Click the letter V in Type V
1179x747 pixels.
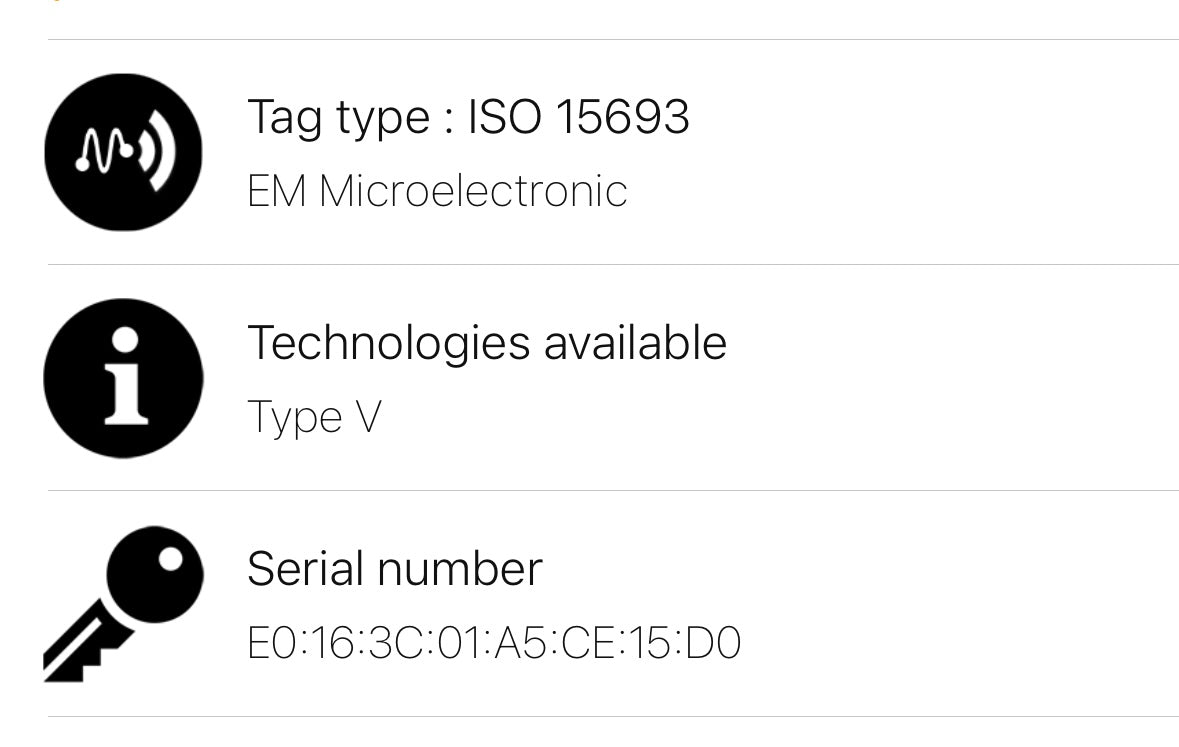[367, 417]
